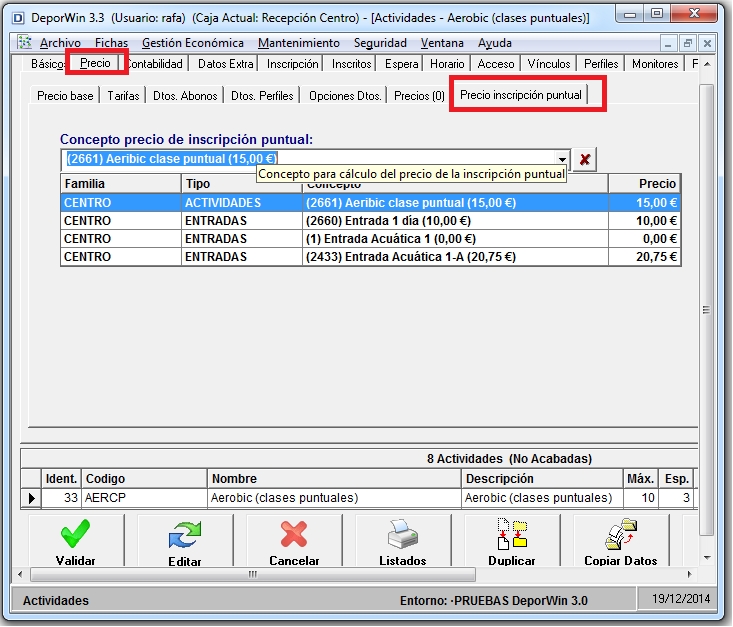Select Entrada Acuática 1-A (20,75 €) row
The width and height of the screenshot is (733, 627).
tap(371, 257)
